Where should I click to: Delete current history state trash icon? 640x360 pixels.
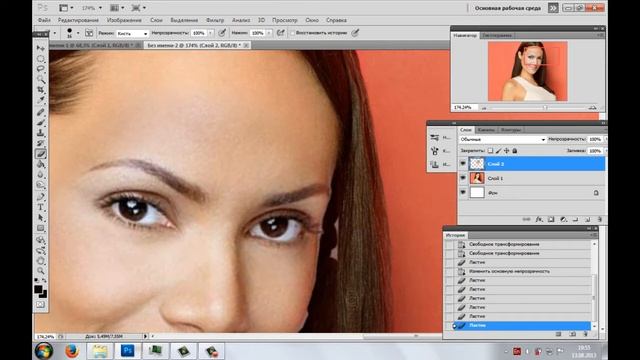point(585,334)
